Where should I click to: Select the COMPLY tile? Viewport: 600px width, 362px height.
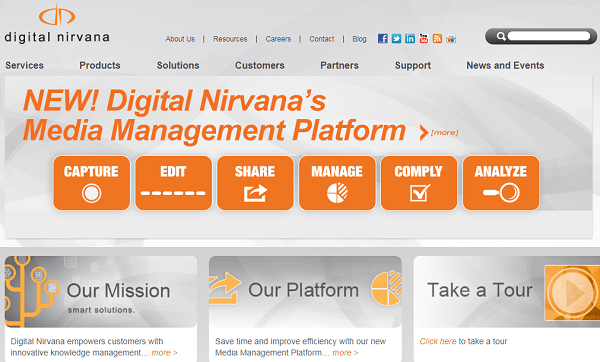[x=419, y=183]
